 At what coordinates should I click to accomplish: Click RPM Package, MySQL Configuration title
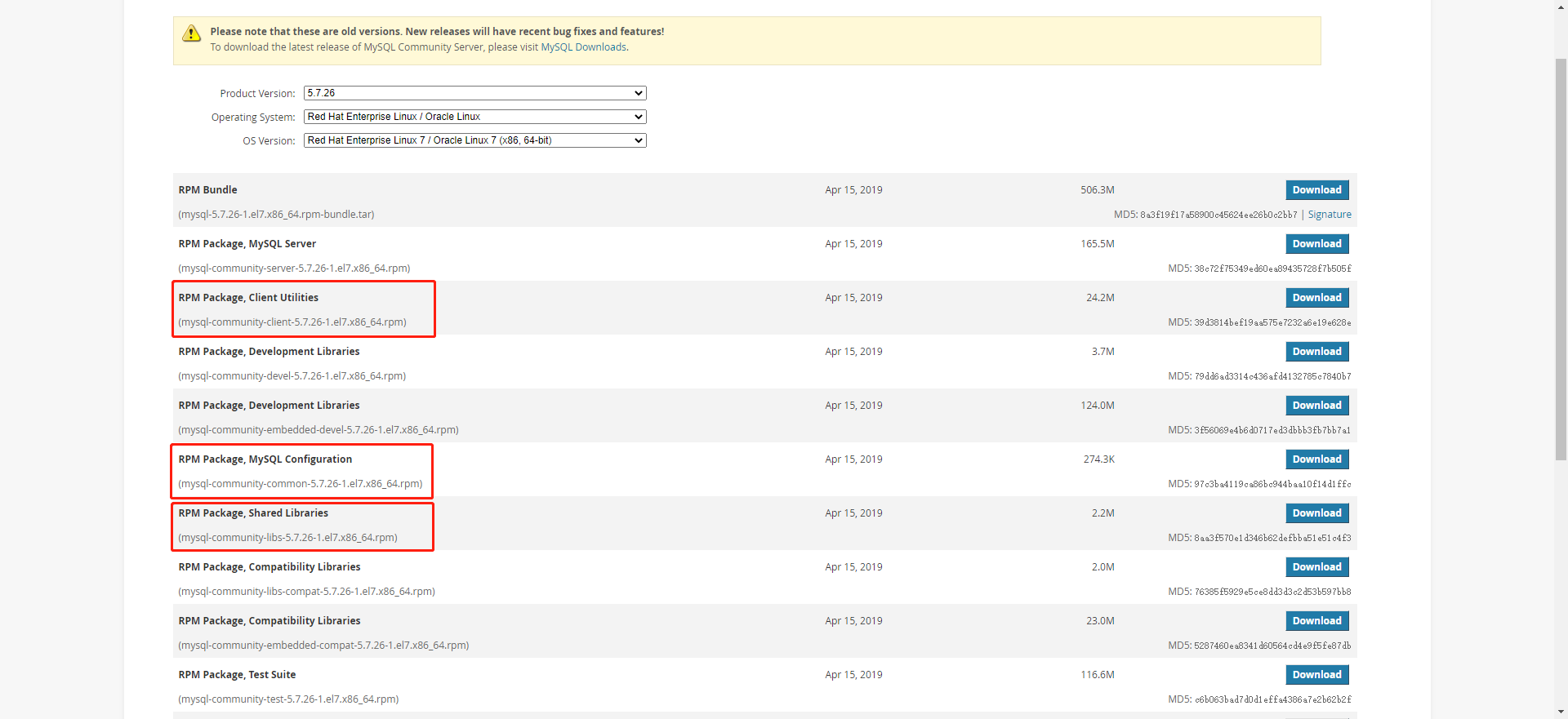pyautogui.click(x=265, y=459)
